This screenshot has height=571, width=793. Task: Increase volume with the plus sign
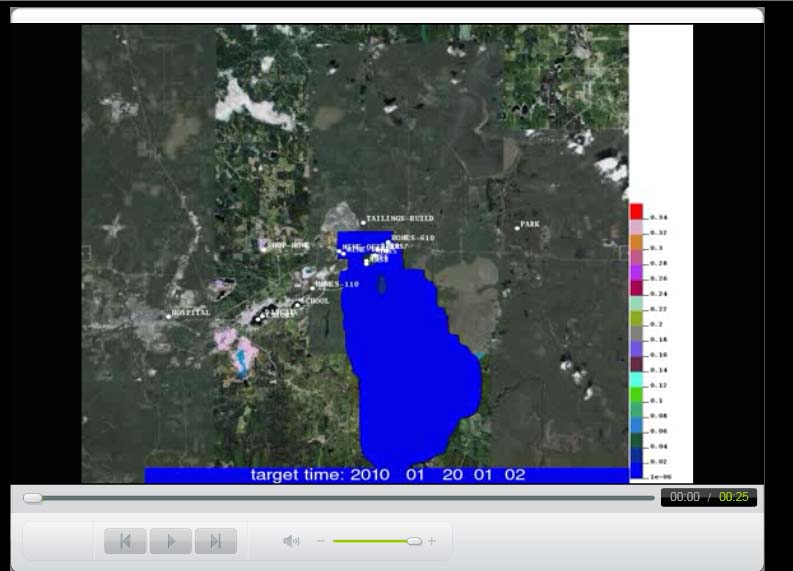coord(432,541)
